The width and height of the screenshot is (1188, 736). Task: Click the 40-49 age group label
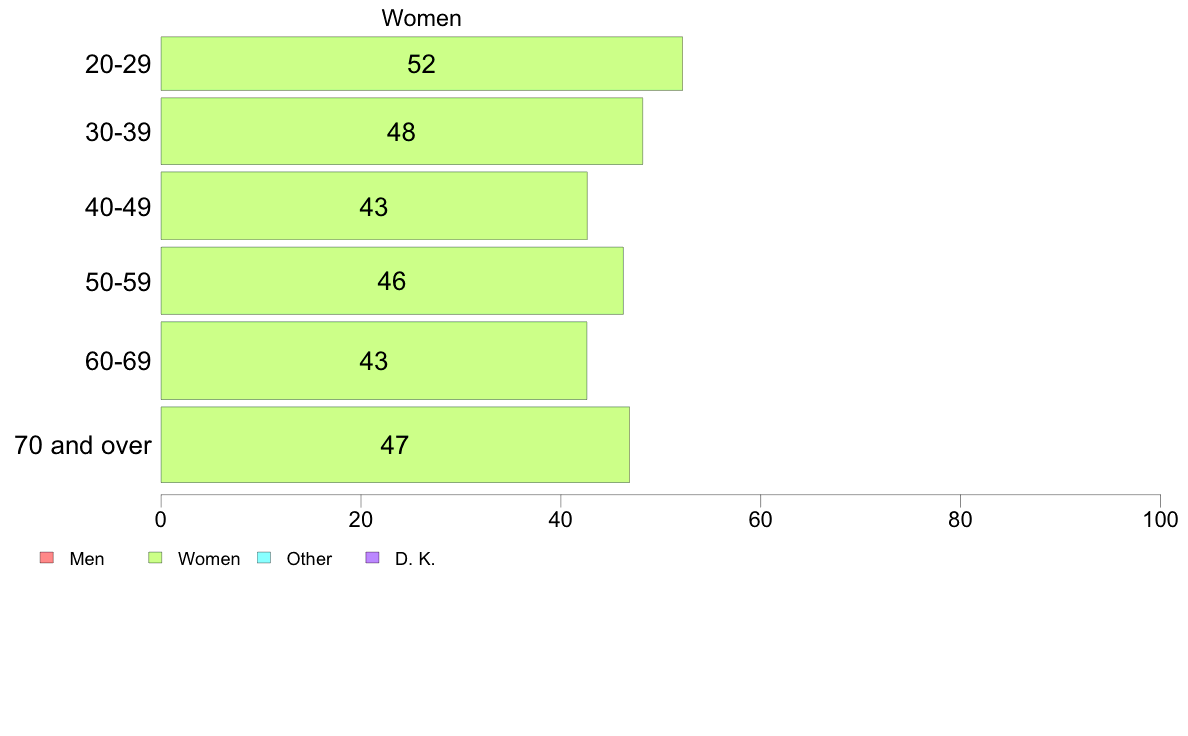click(118, 207)
